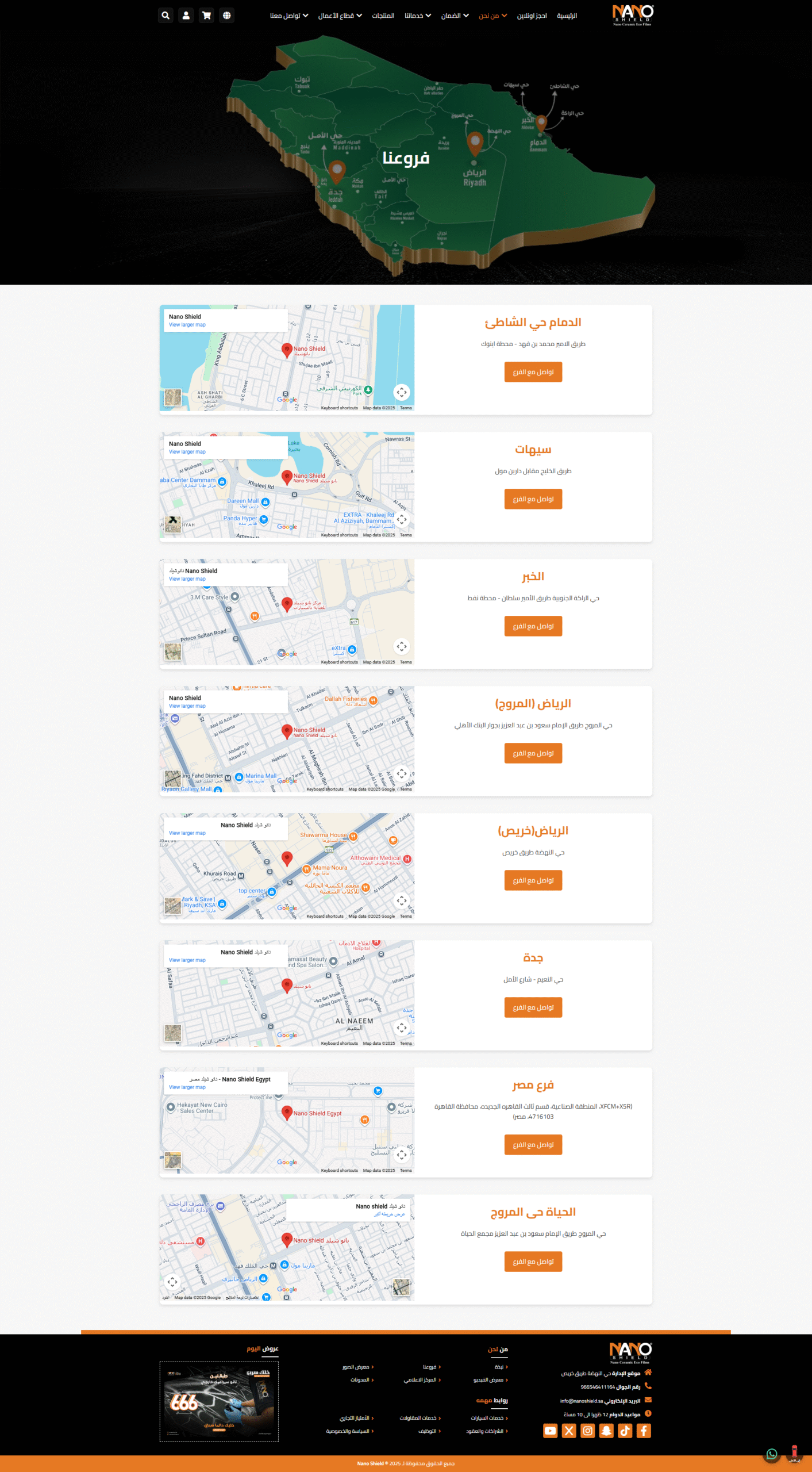Open the معرض الصور footer link
The height and width of the screenshot is (1472, 812).
(358, 1367)
